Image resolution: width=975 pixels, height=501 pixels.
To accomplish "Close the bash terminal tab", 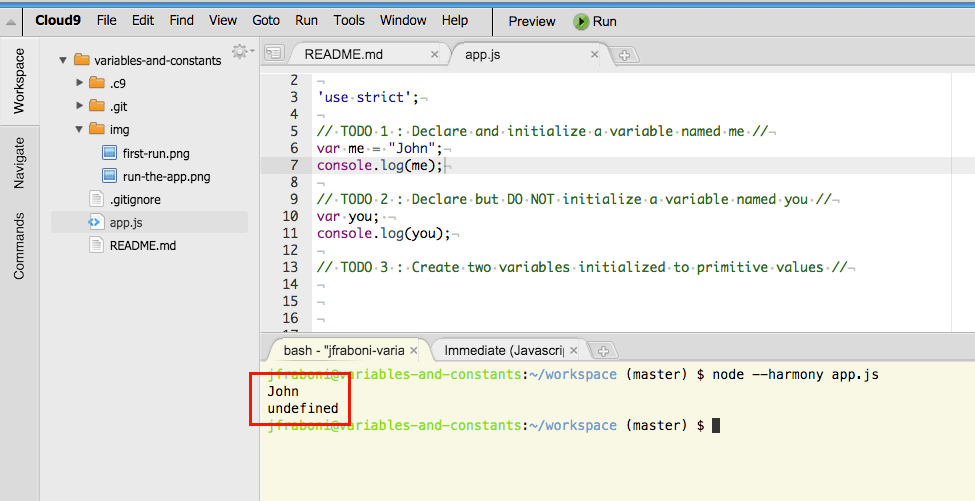I will (414, 351).
